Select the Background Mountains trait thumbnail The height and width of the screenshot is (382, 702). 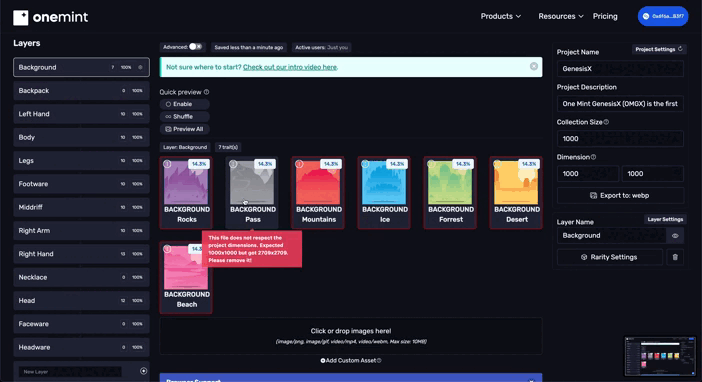318,183
